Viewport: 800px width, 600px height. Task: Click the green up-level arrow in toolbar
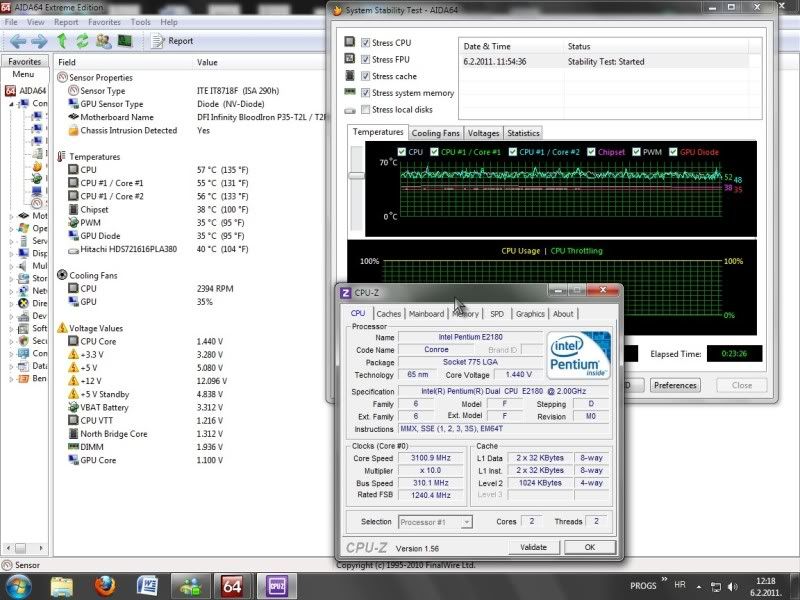pos(62,41)
